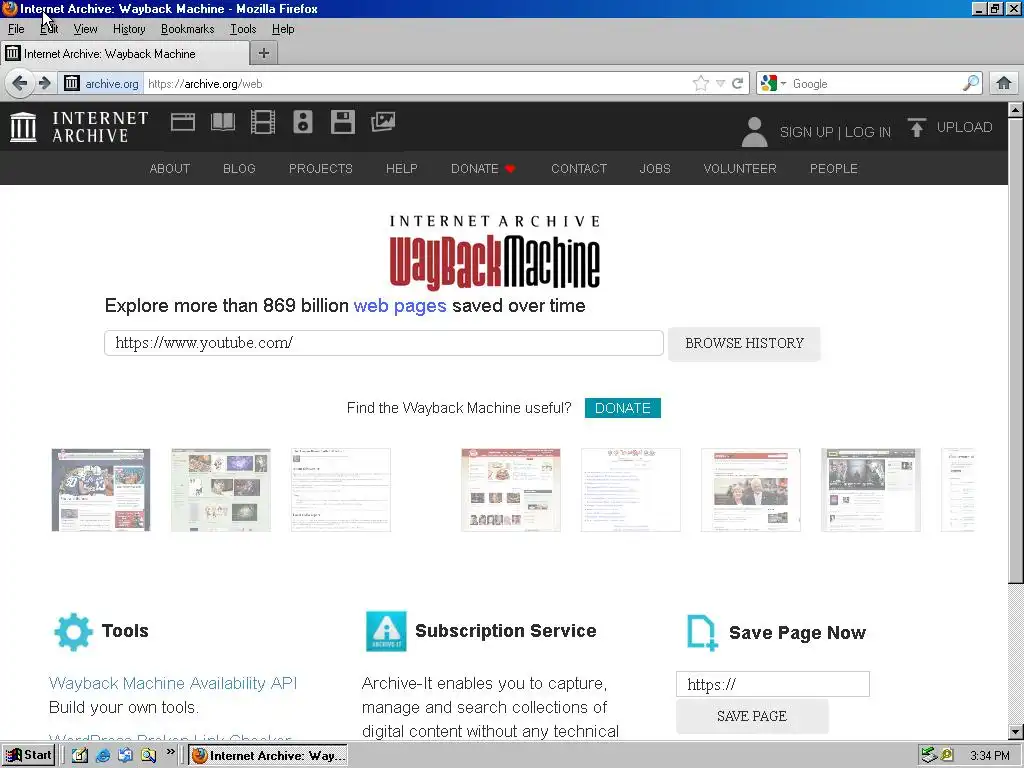The width and height of the screenshot is (1024, 768).
Task: Click the Google search box
Action: pos(875,84)
